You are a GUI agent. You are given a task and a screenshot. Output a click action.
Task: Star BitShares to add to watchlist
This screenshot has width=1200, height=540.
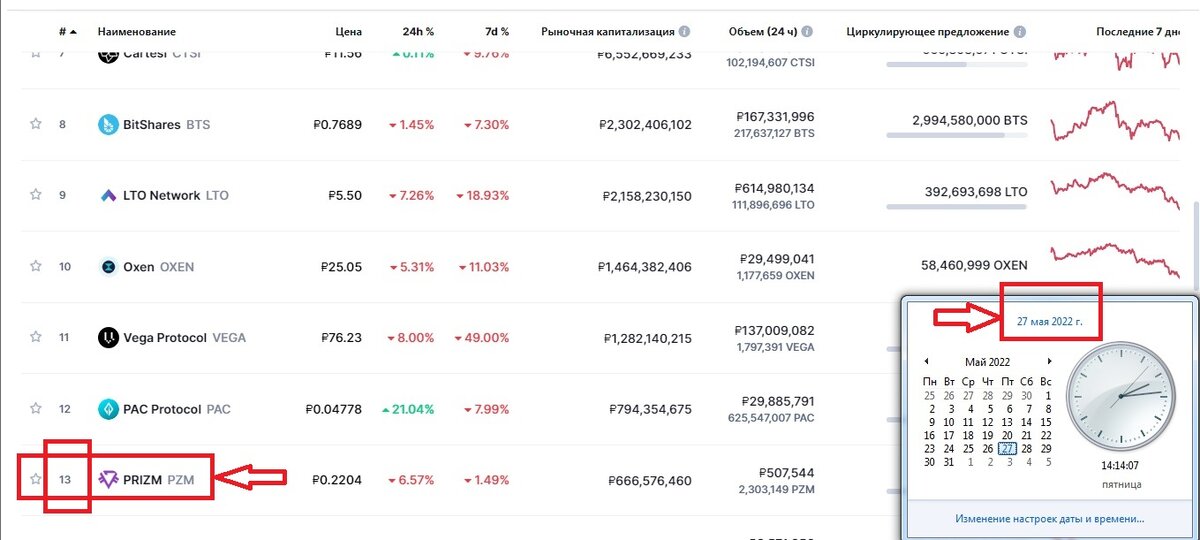(36, 125)
